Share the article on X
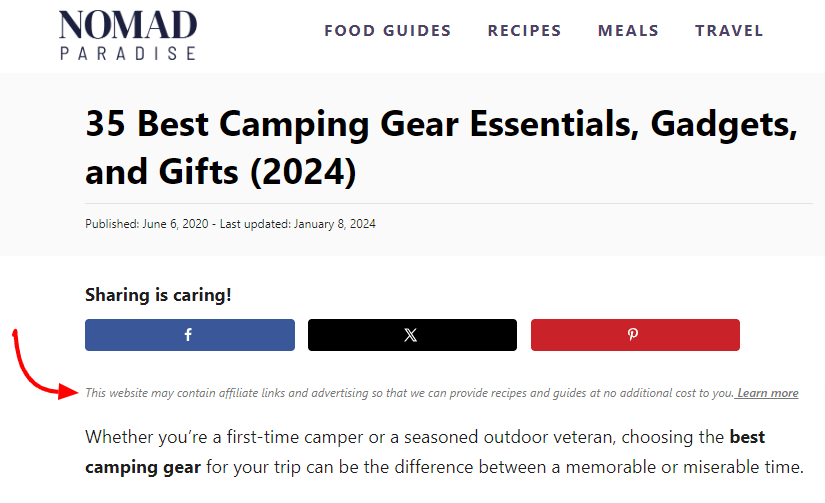825x503 pixels. (412, 335)
